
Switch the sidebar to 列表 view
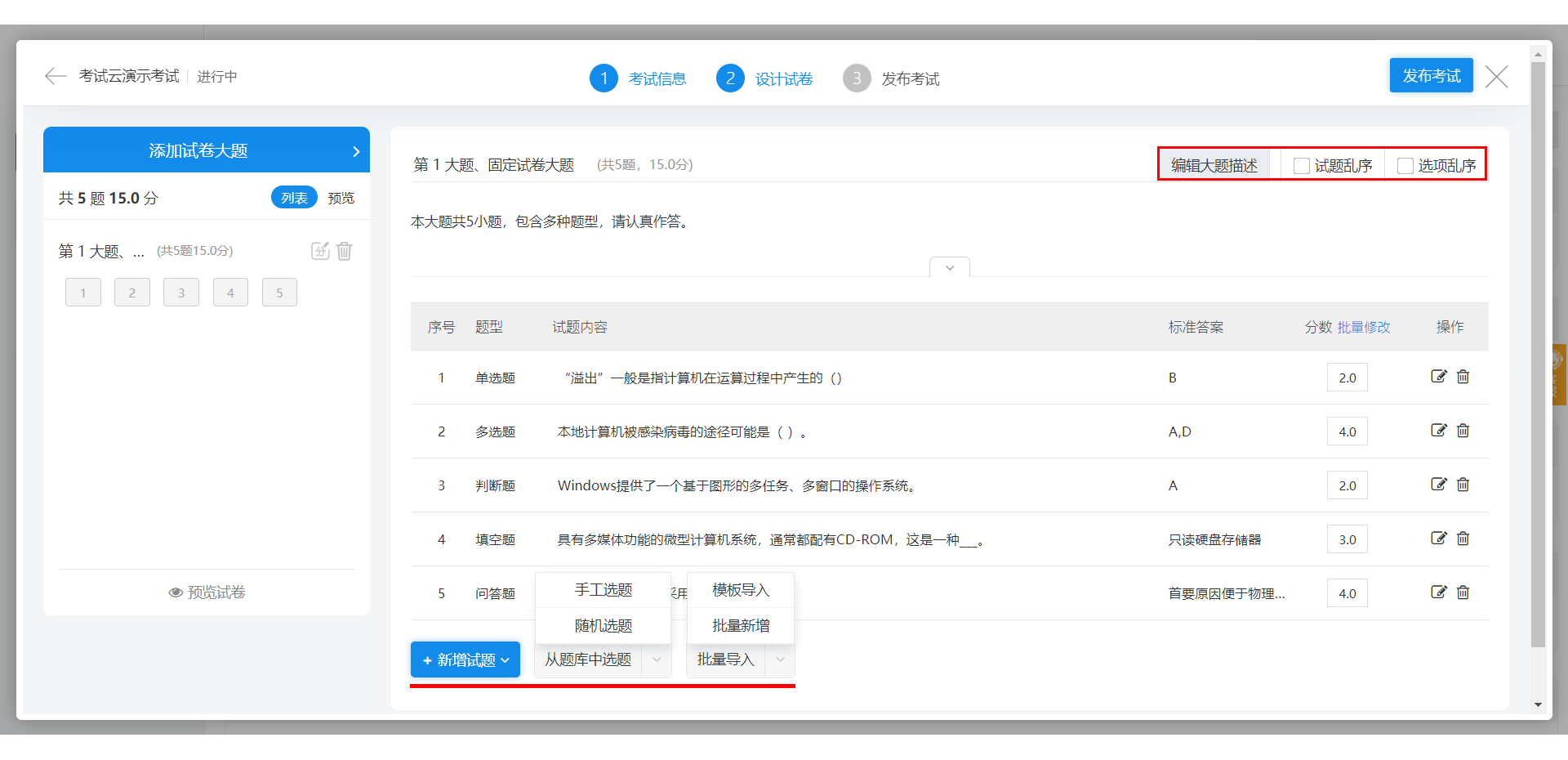(x=294, y=198)
